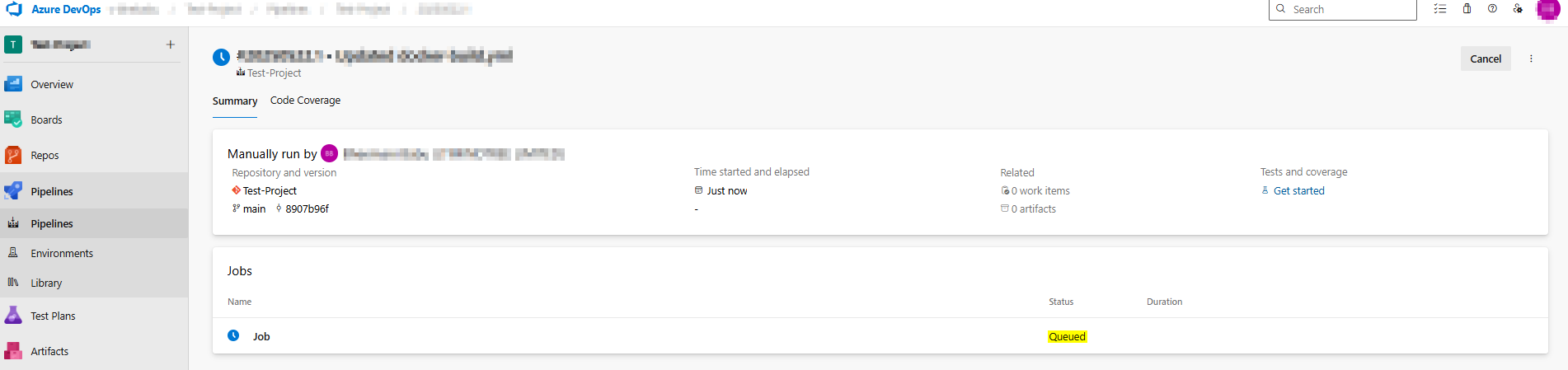Follow the Get started link for tests
This screenshot has height=370, width=1568.
point(1298,190)
